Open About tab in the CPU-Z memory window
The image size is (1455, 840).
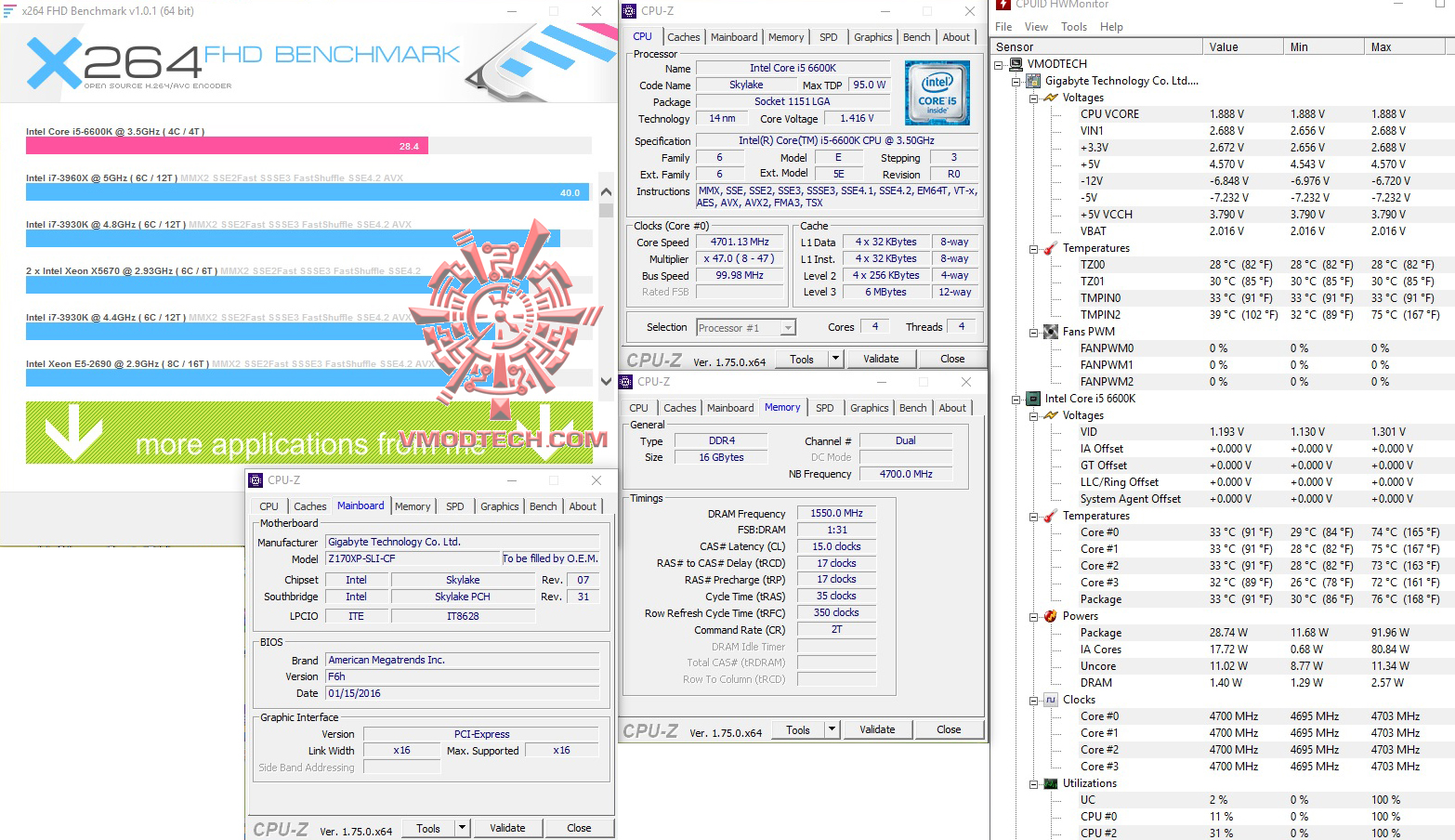point(952,408)
